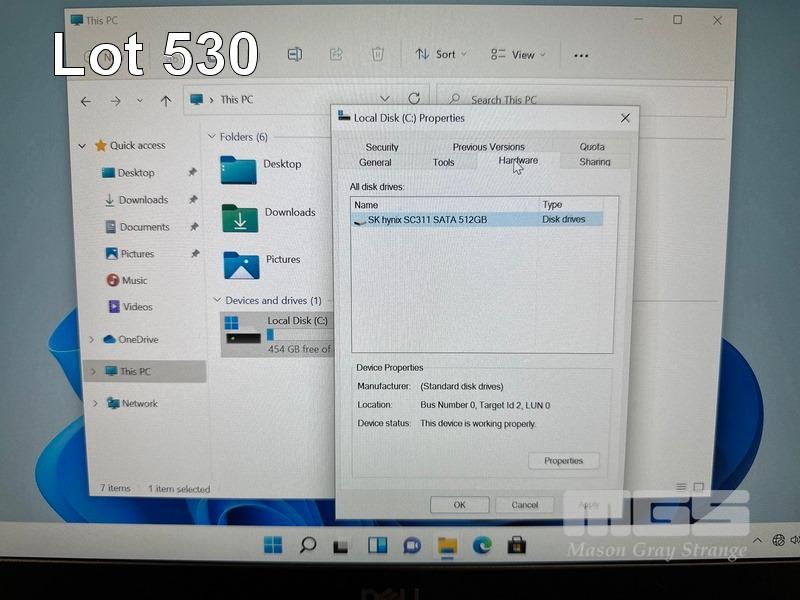
Task: Click the Rename icon in toolbar
Action: point(295,54)
